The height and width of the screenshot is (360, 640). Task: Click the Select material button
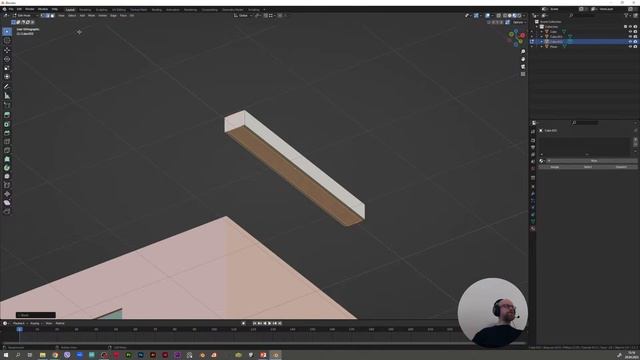[588, 167]
